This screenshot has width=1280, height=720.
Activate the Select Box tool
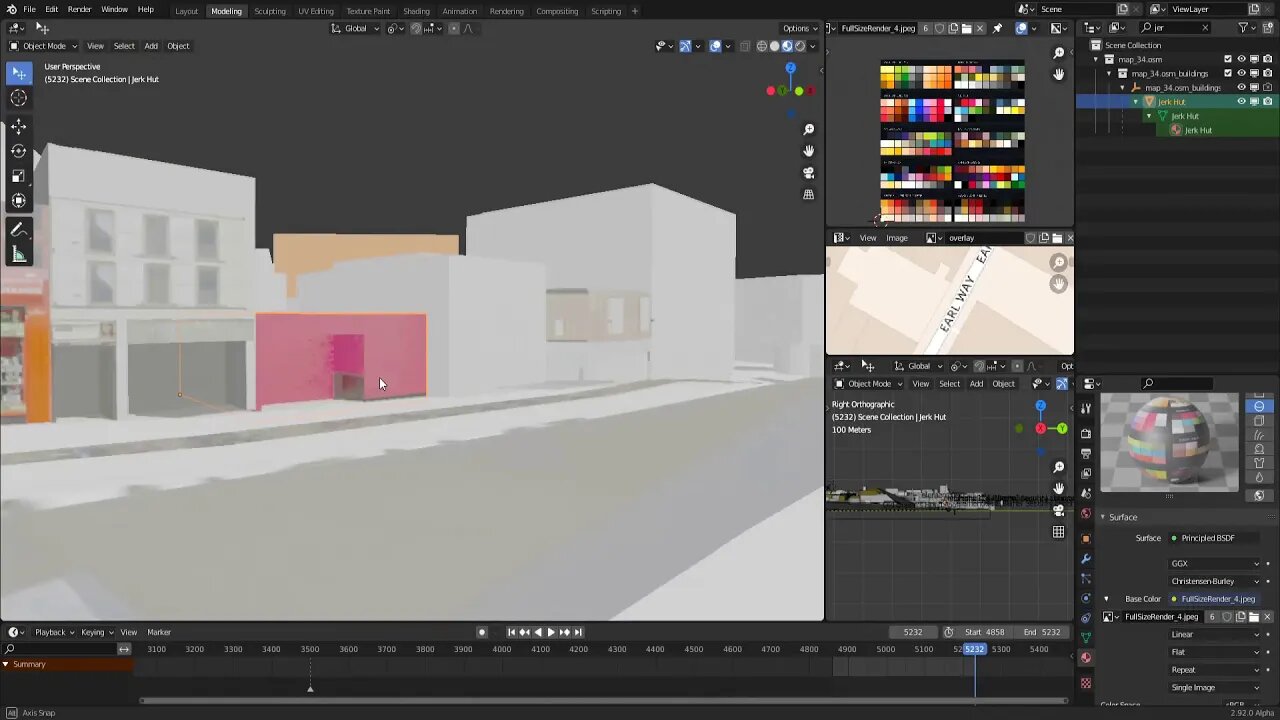[x=19, y=73]
